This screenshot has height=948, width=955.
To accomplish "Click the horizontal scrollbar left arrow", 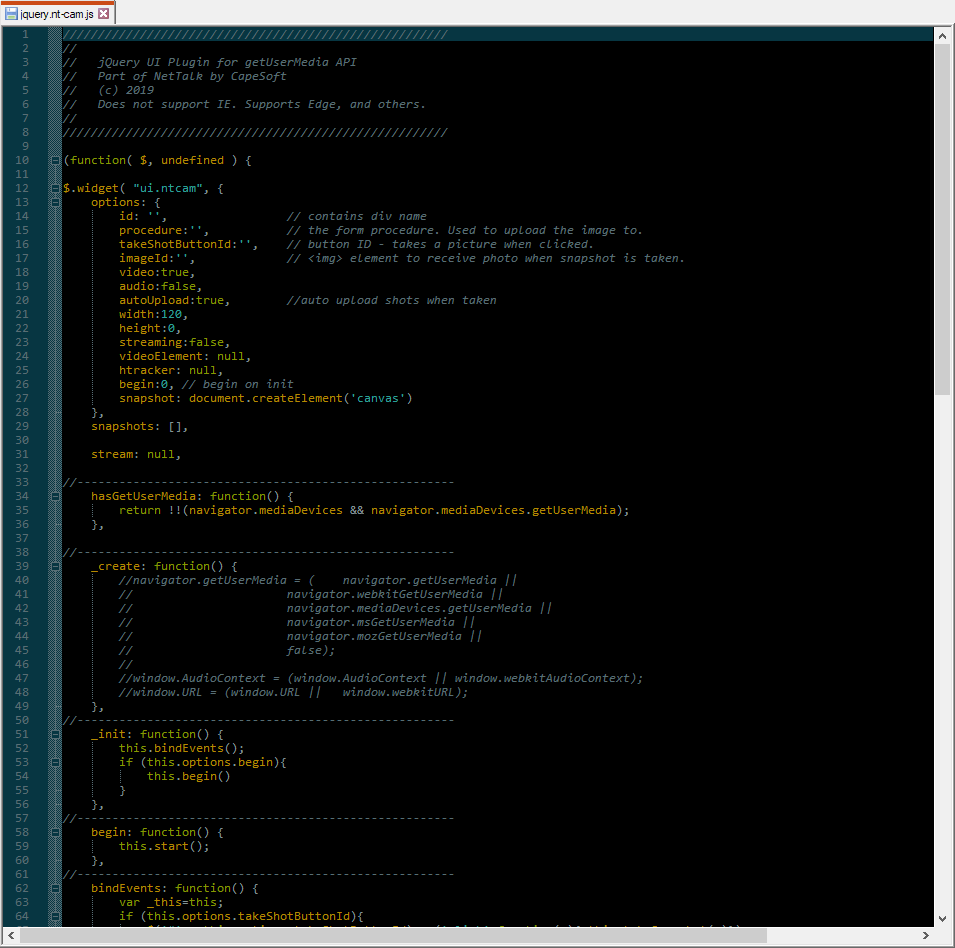I will coord(11,936).
